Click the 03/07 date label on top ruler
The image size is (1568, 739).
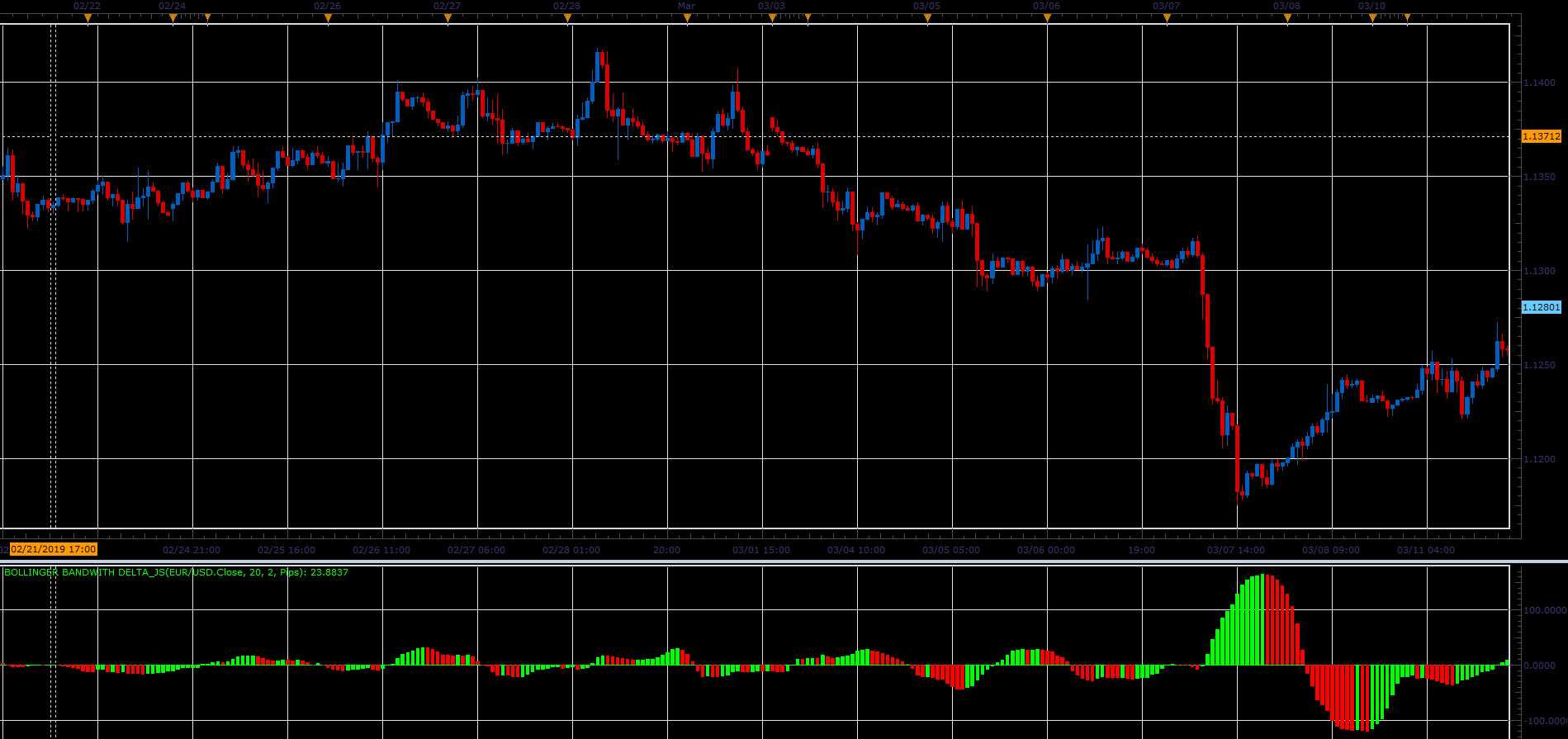tap(1167, 6)
